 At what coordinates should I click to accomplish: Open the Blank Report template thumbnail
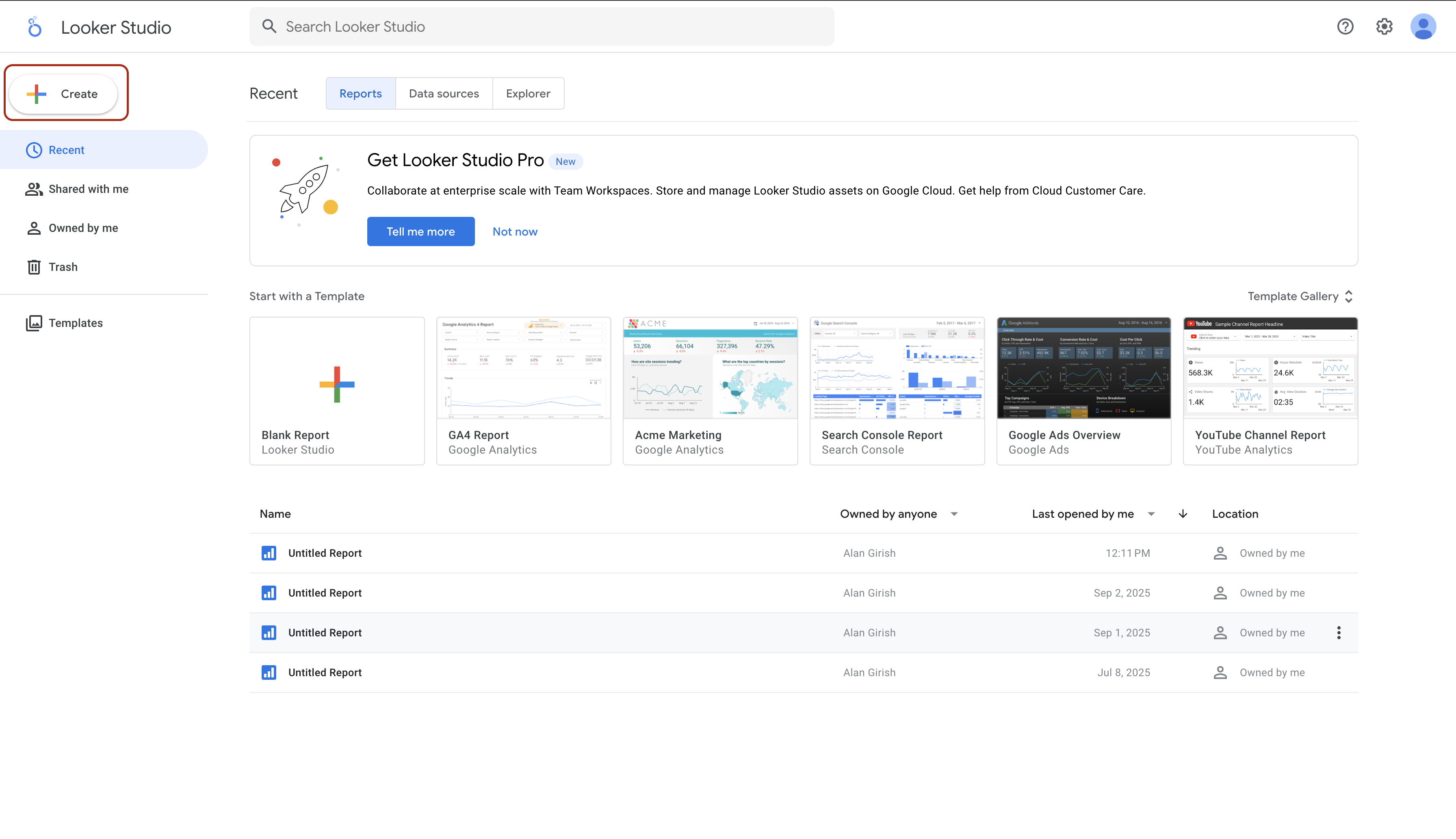pyautogui.click(x=337, y=383)
